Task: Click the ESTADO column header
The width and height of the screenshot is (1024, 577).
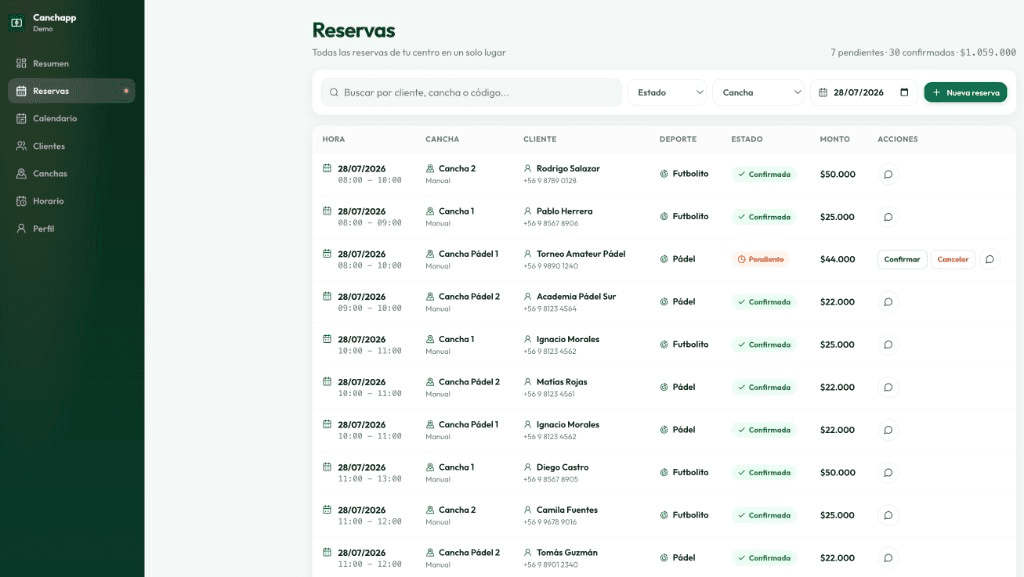Action: (x=747, y=139)
